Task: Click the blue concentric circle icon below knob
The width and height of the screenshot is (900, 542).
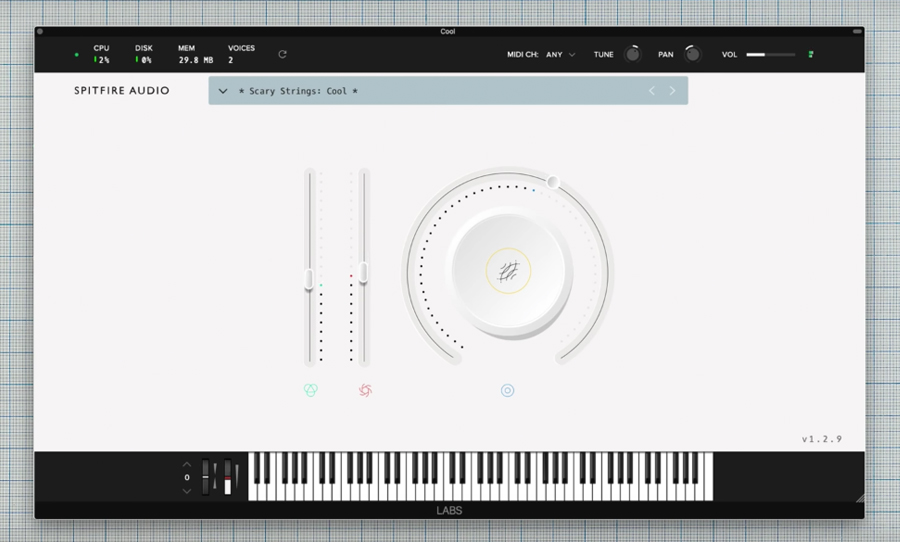Action: pyautogui.click(x=507, y=390)
